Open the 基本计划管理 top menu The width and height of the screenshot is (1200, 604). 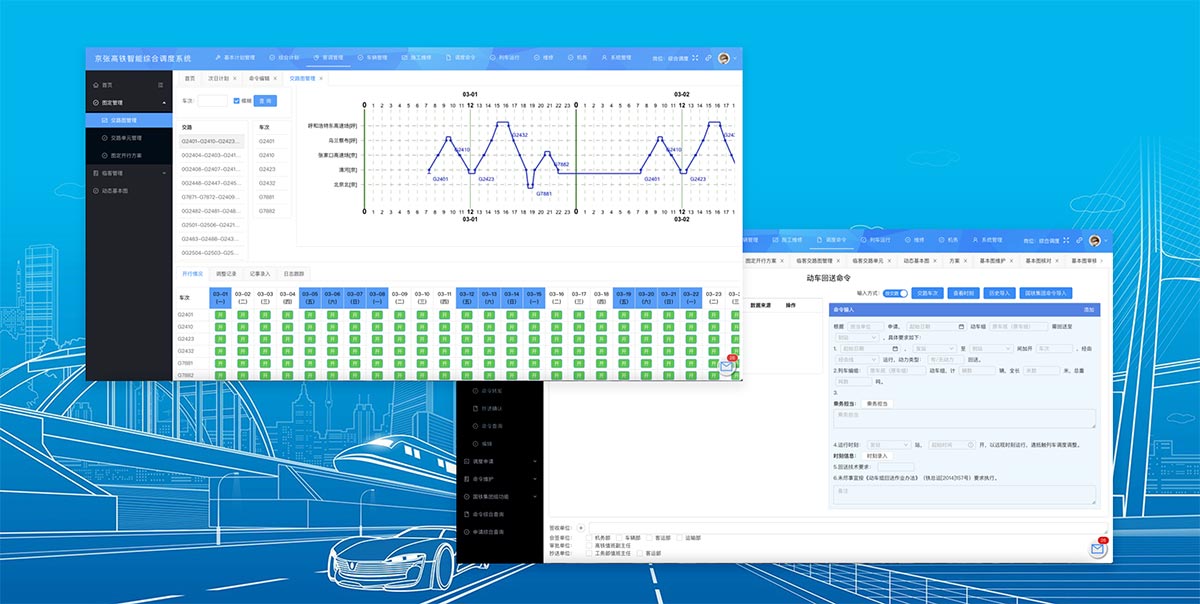click(x=236, y=58)
